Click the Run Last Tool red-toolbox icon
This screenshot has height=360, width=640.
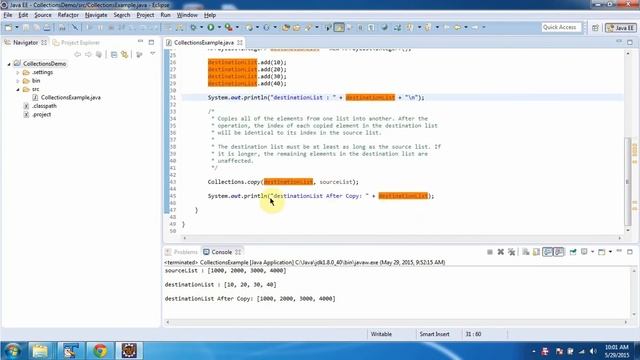click(229, 27)
